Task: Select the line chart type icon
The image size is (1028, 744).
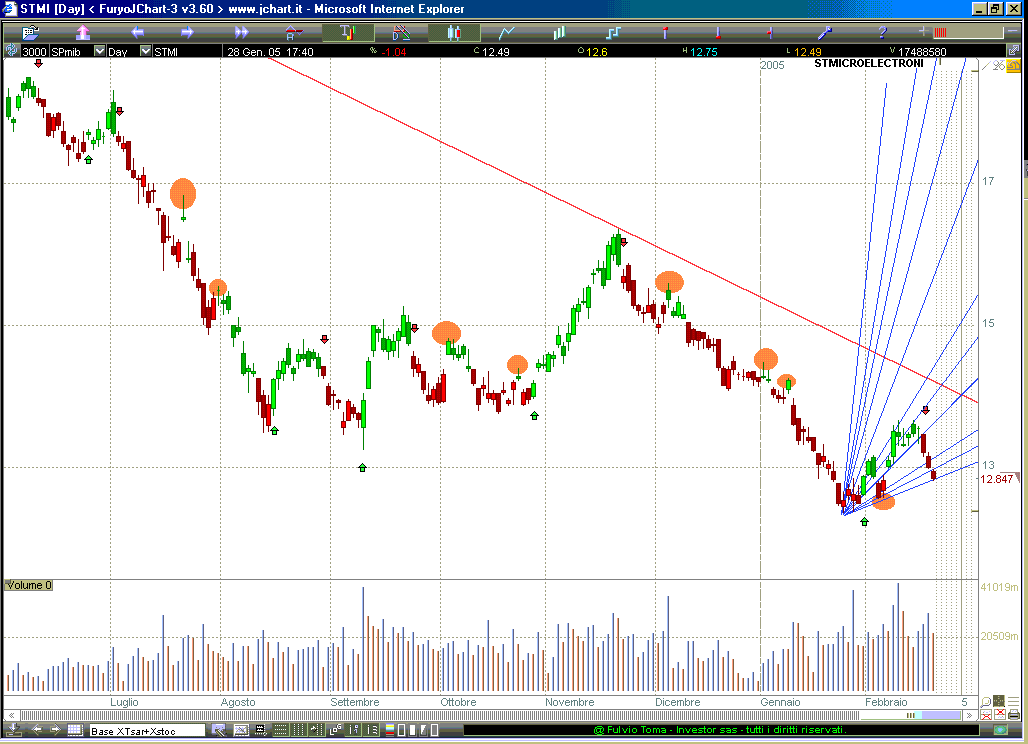Action: click(x=507, y=32)
